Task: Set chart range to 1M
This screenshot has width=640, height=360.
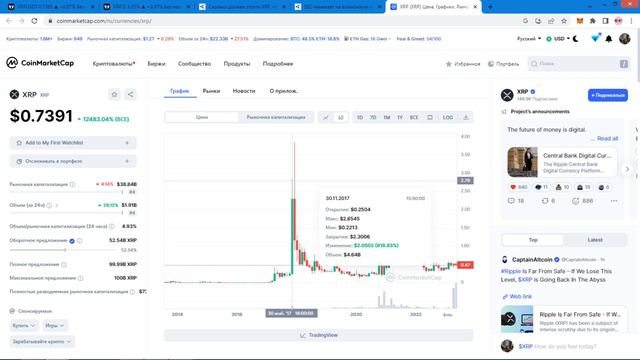Action: (x=387, y=118)
